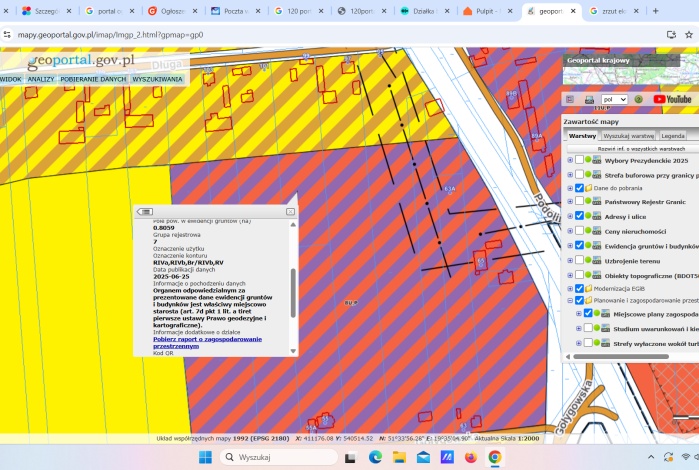Click the layer image icon for Uzbrojenie terenu

pyautogui.click(x=596, y=260)
